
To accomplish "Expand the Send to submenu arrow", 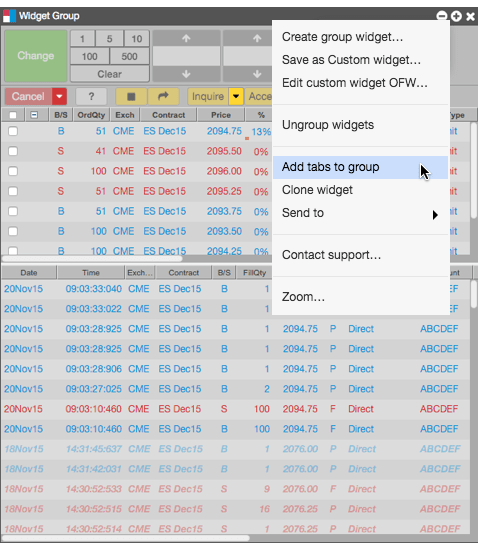I will [435, 215].
